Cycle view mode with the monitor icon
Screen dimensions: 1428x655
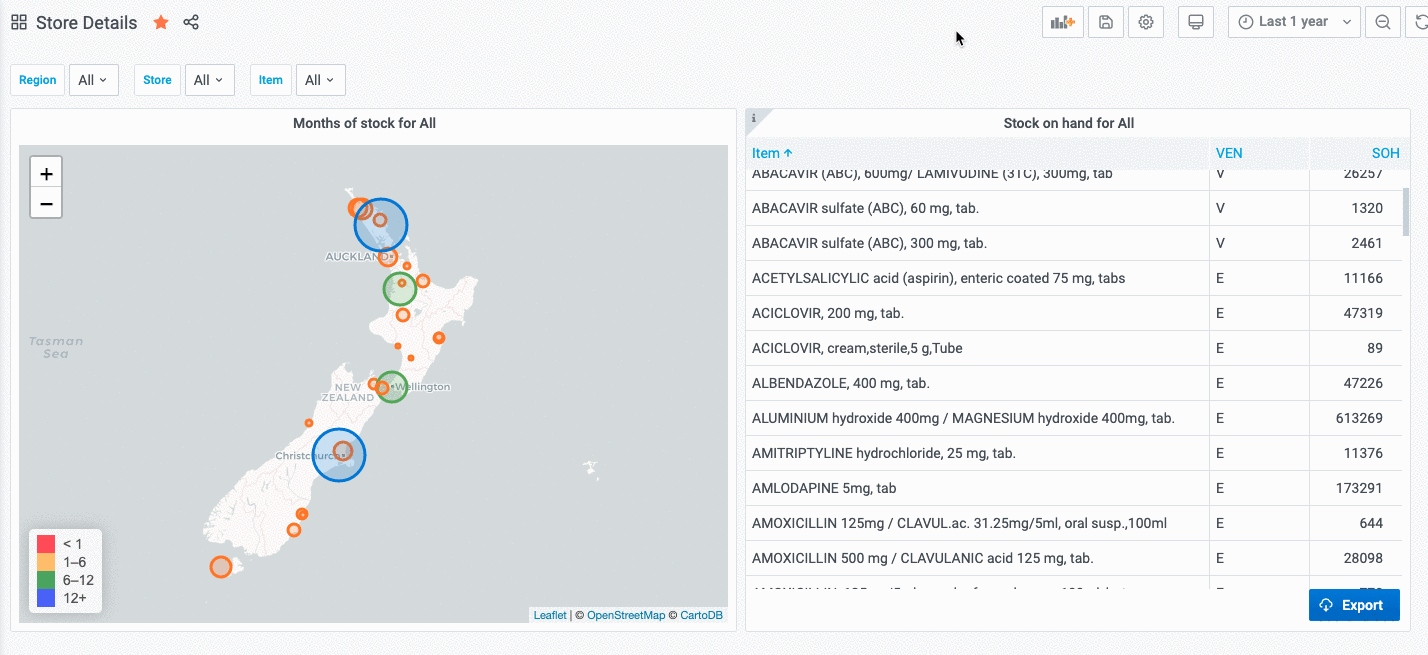click(1195, 22)
